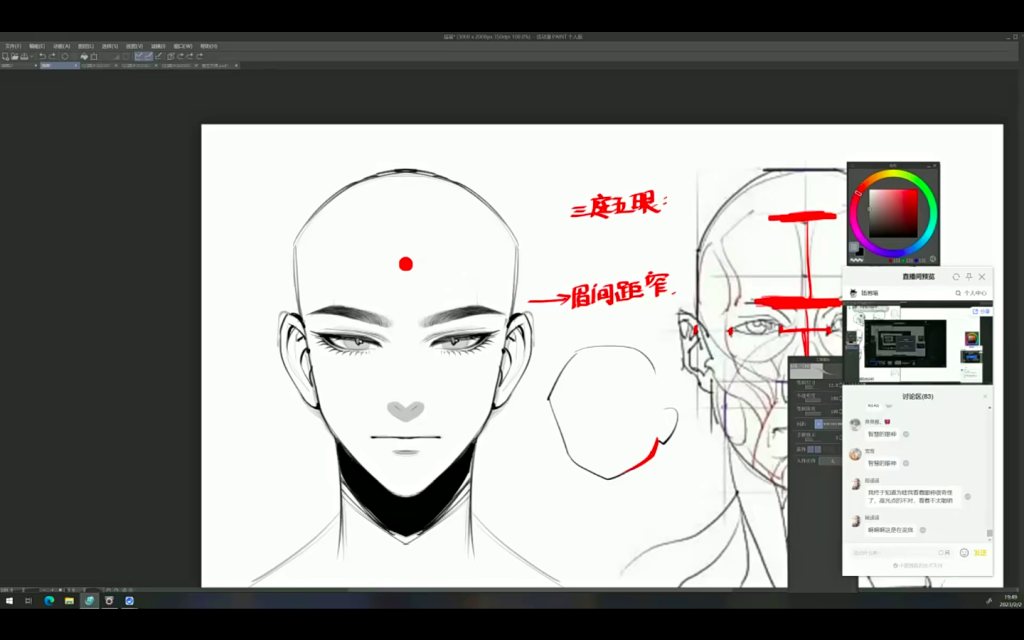Swap to the sub drawing color square
The height and width of the screenshot is (640, 1024).
click(861, 253)
